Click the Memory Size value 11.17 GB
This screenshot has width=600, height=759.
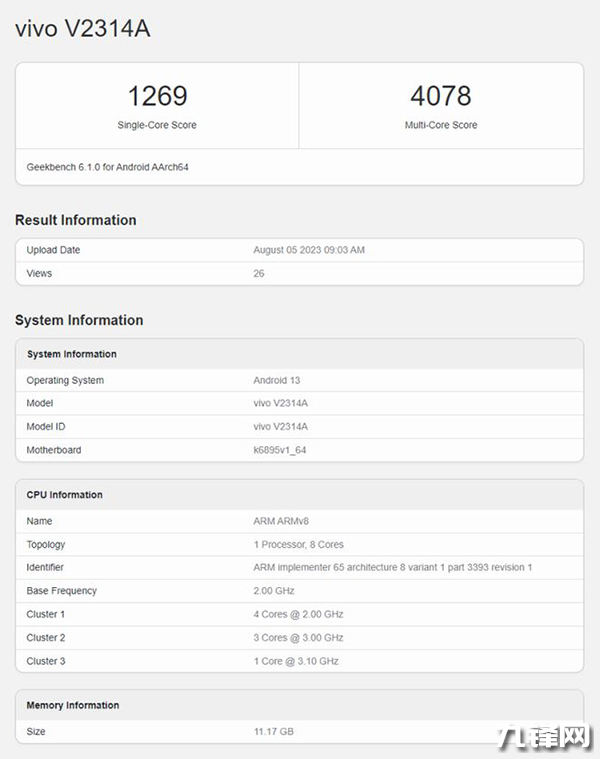click(x=274, y=732)
